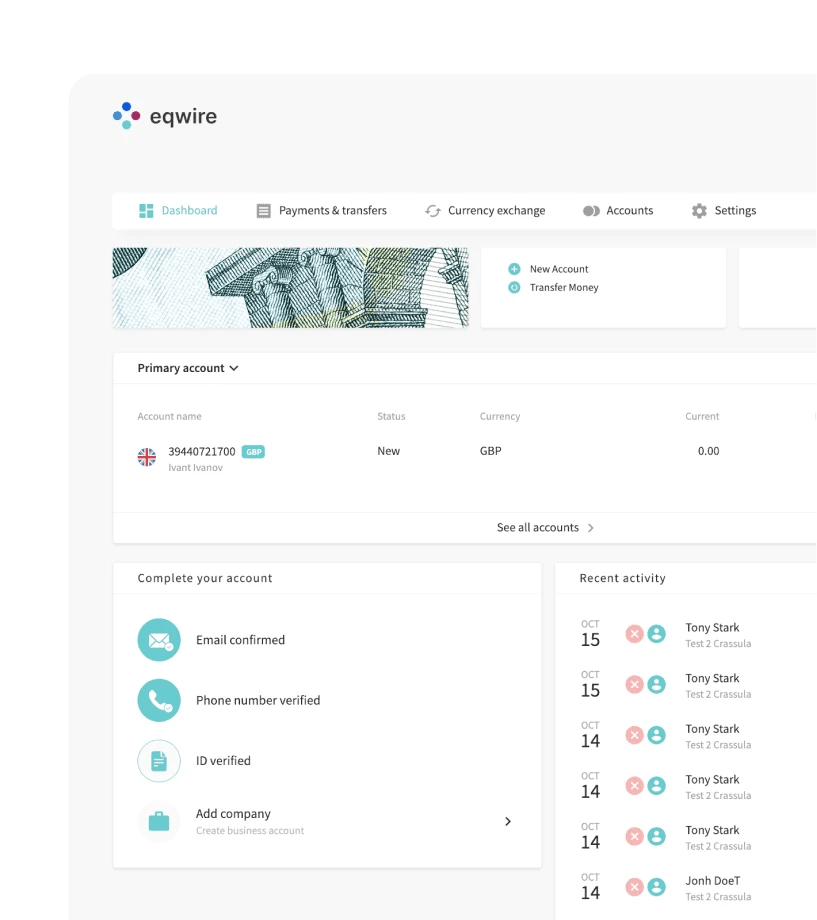Select the New Account link
The width and height of the screenshot is (817, 920).
(559, 269)
